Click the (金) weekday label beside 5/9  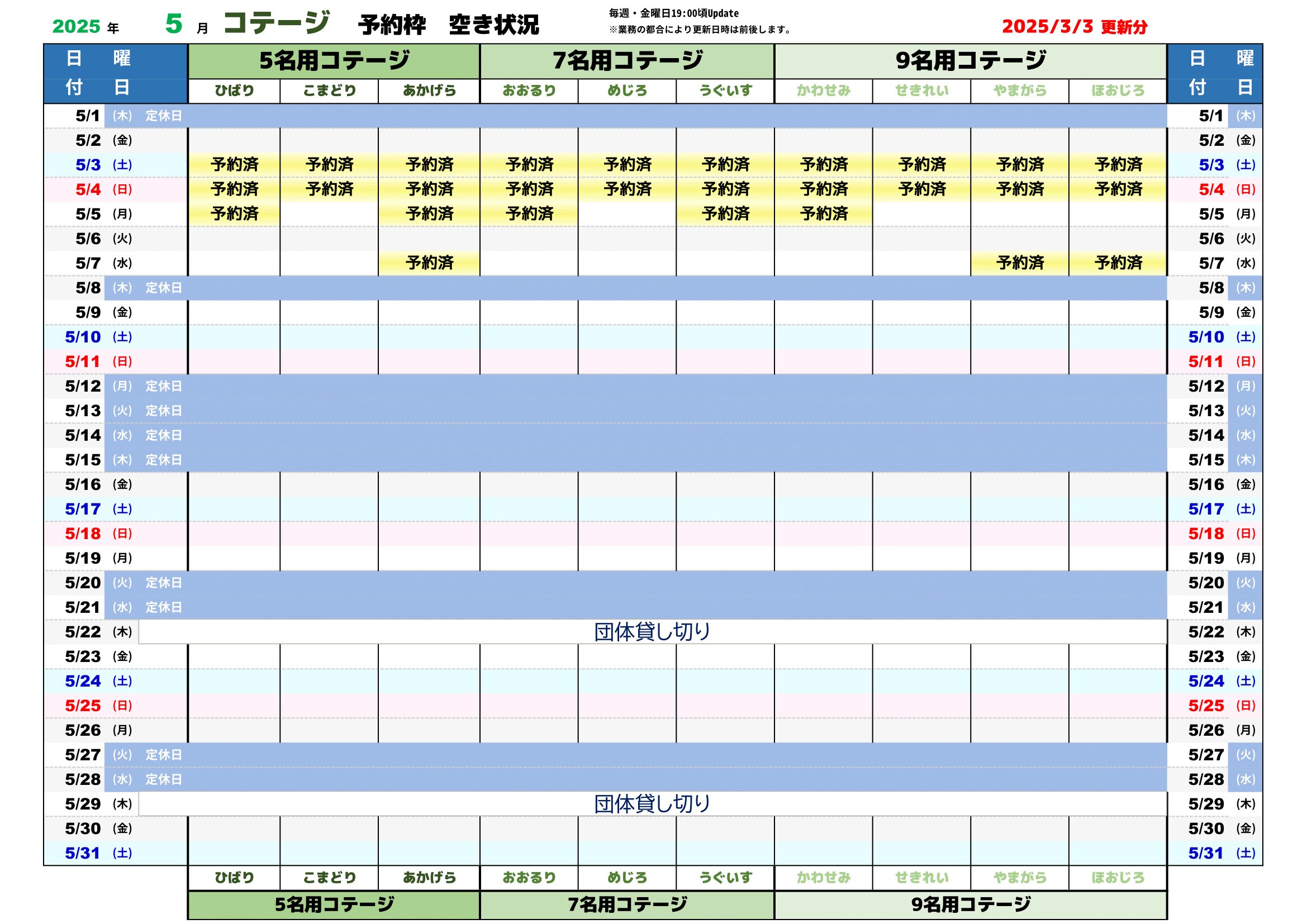[x=122, y=312]
